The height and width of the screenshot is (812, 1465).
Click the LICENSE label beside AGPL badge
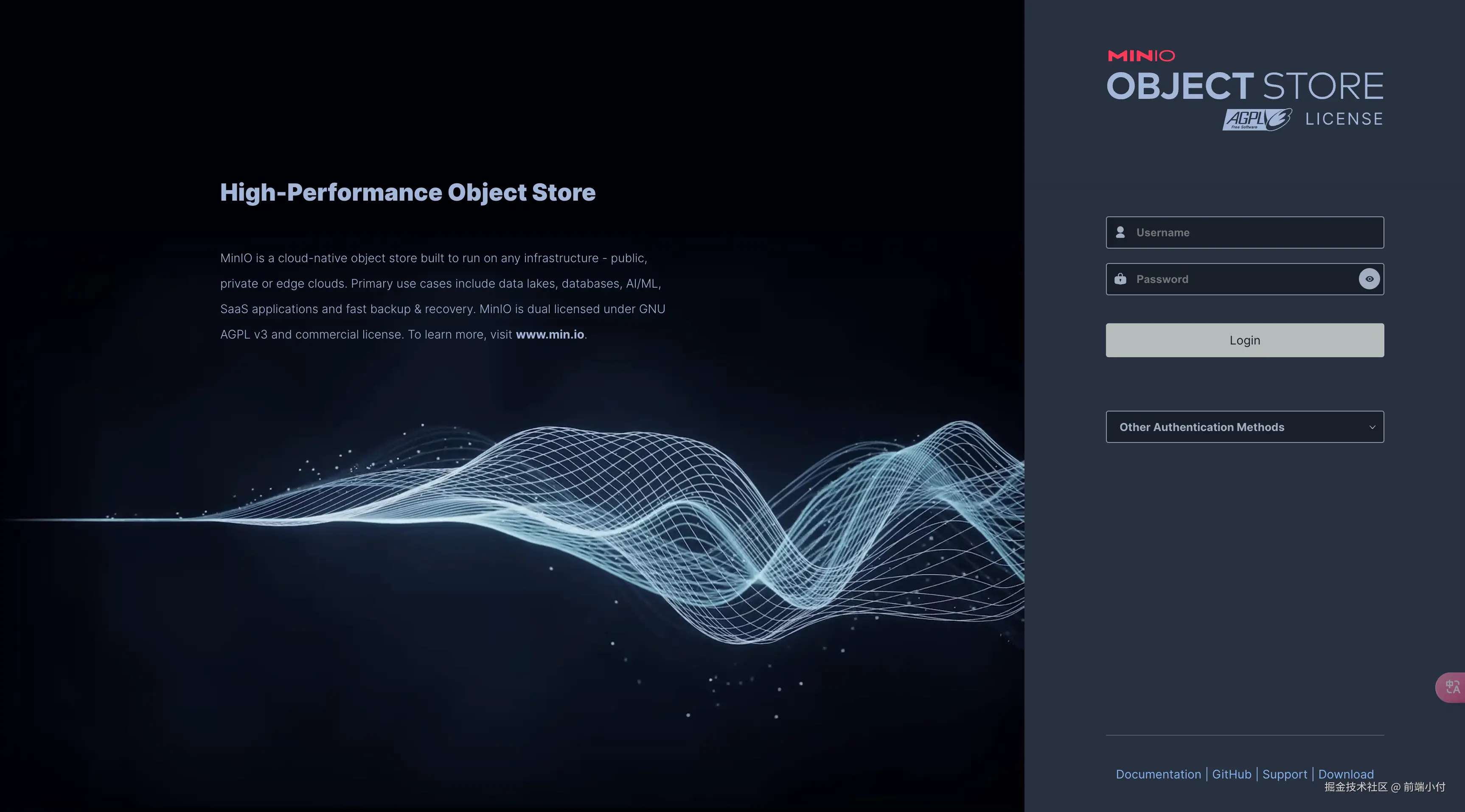(1344, 119)
